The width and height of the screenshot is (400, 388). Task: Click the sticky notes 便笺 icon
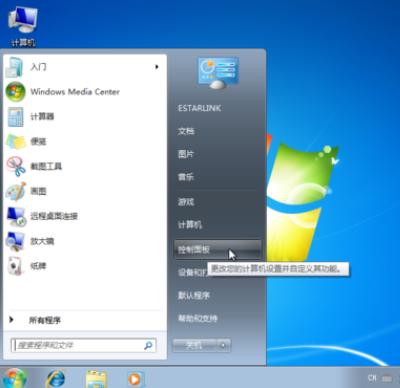click(x=15, y=142)
